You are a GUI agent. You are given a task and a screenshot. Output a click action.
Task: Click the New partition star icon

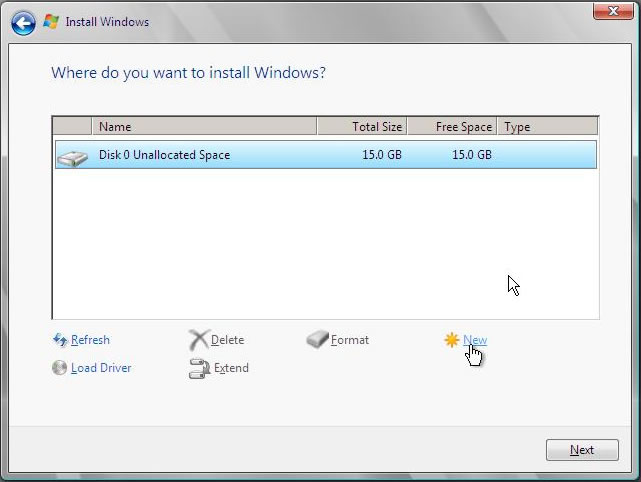(x=452, y=340)
